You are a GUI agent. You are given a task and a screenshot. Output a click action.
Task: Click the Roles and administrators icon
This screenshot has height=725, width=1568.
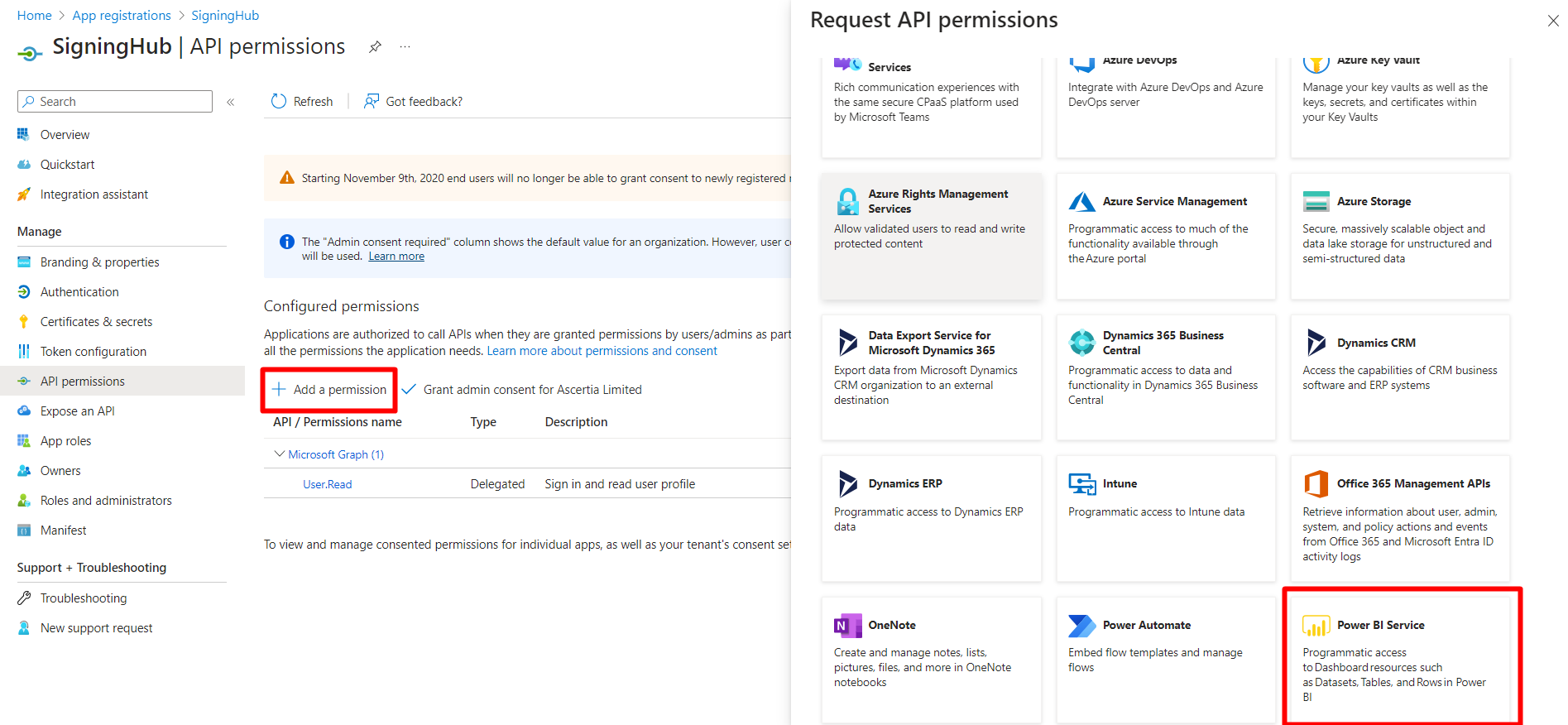point(24,500)
